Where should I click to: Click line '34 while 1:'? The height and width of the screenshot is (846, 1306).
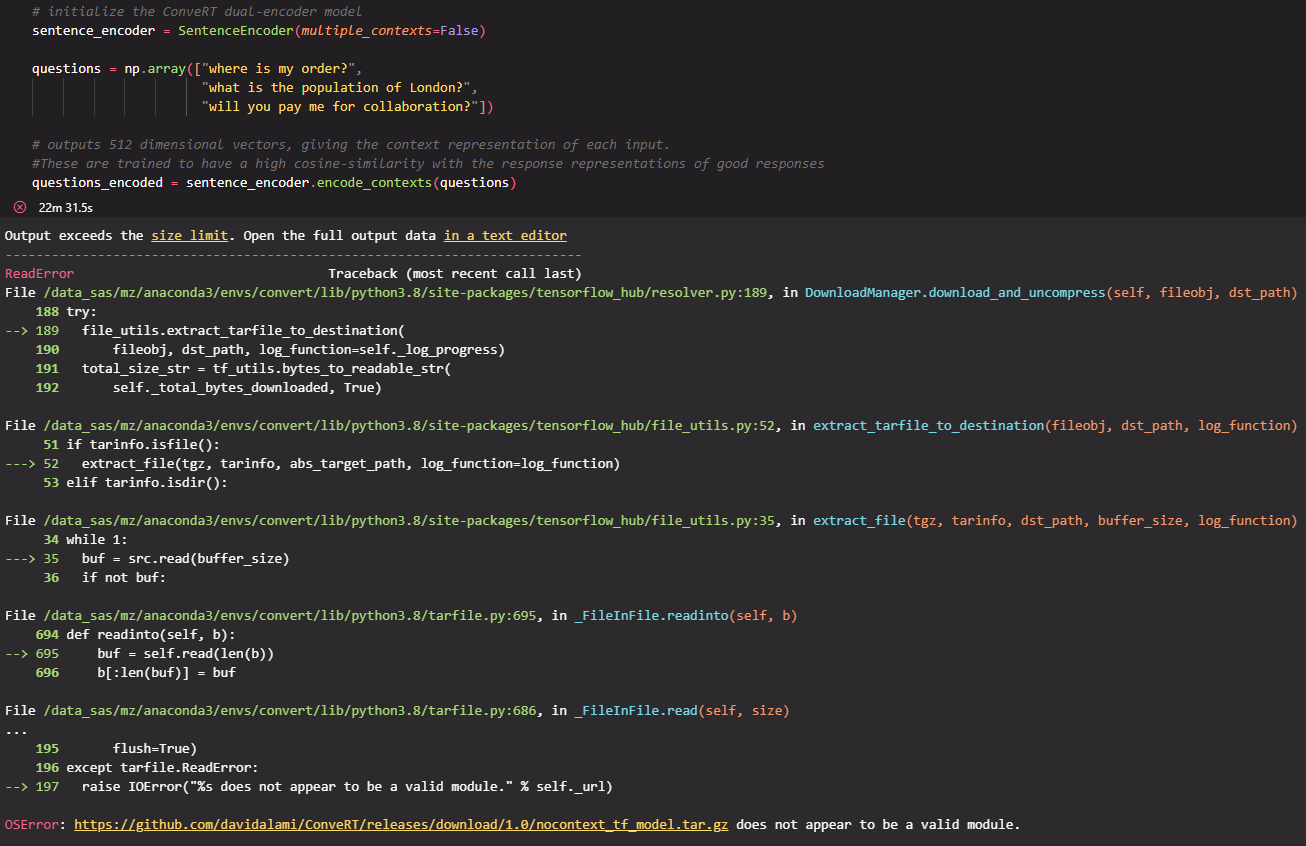click(x=85, y=540)
